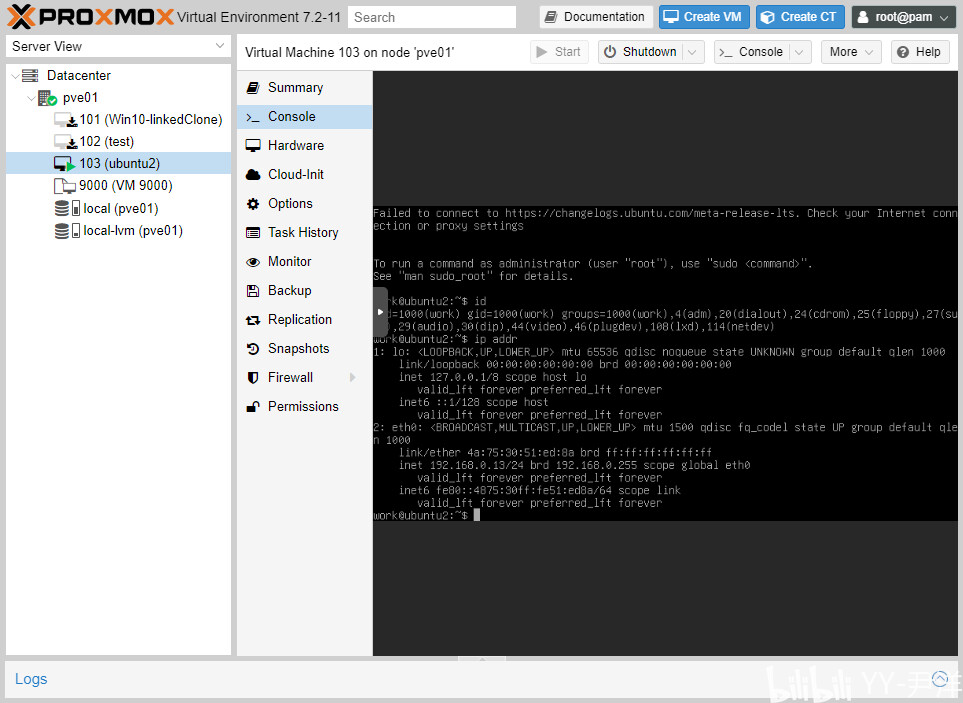Image resolution: width=963 pixels, height=703 pixels.
Task: Open the Console dropdown arrow
Action: (799, 52)
